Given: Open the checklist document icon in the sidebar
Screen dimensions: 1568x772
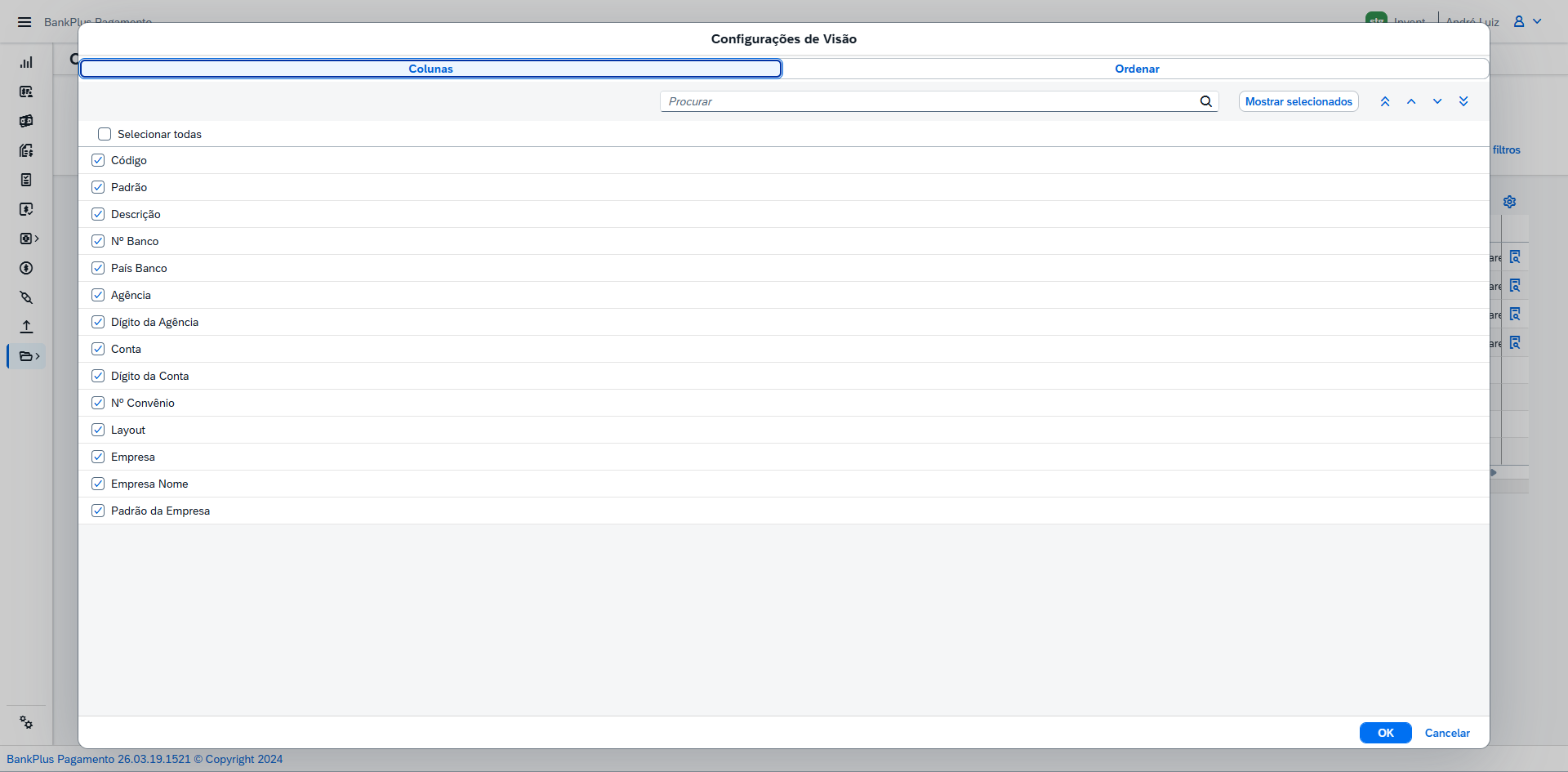Looking at the screenshot, I should pyautogui.click(x=26, y=180).
